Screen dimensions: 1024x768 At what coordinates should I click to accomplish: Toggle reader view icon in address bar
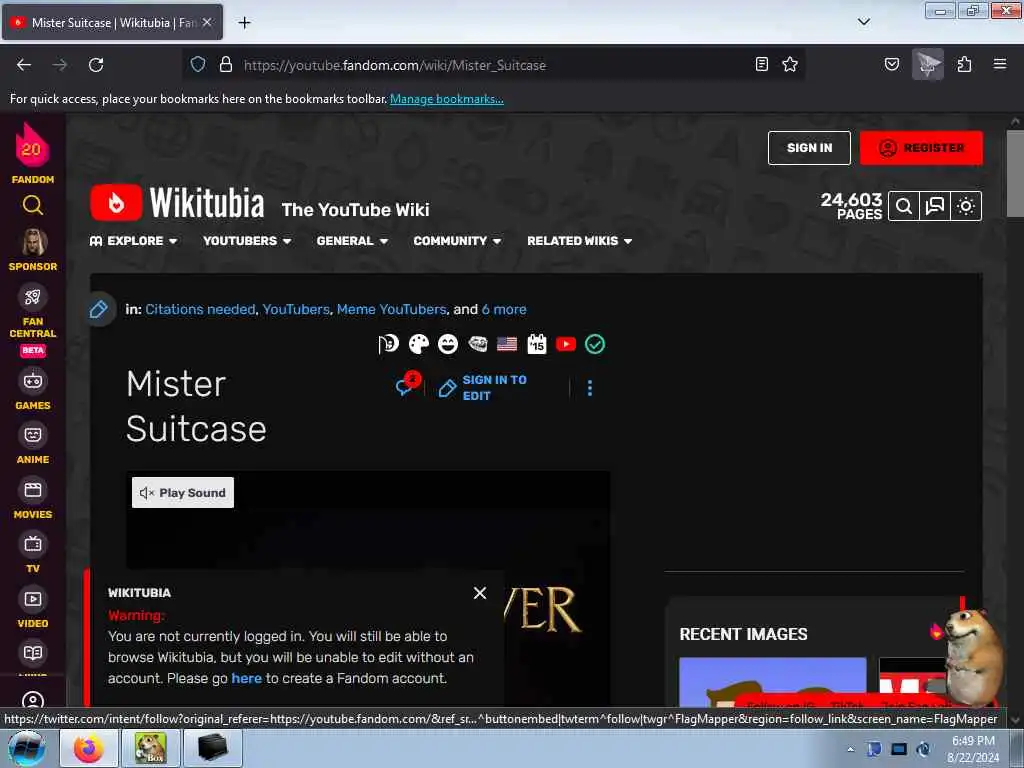pyautogui.click(x=761, y=64)
